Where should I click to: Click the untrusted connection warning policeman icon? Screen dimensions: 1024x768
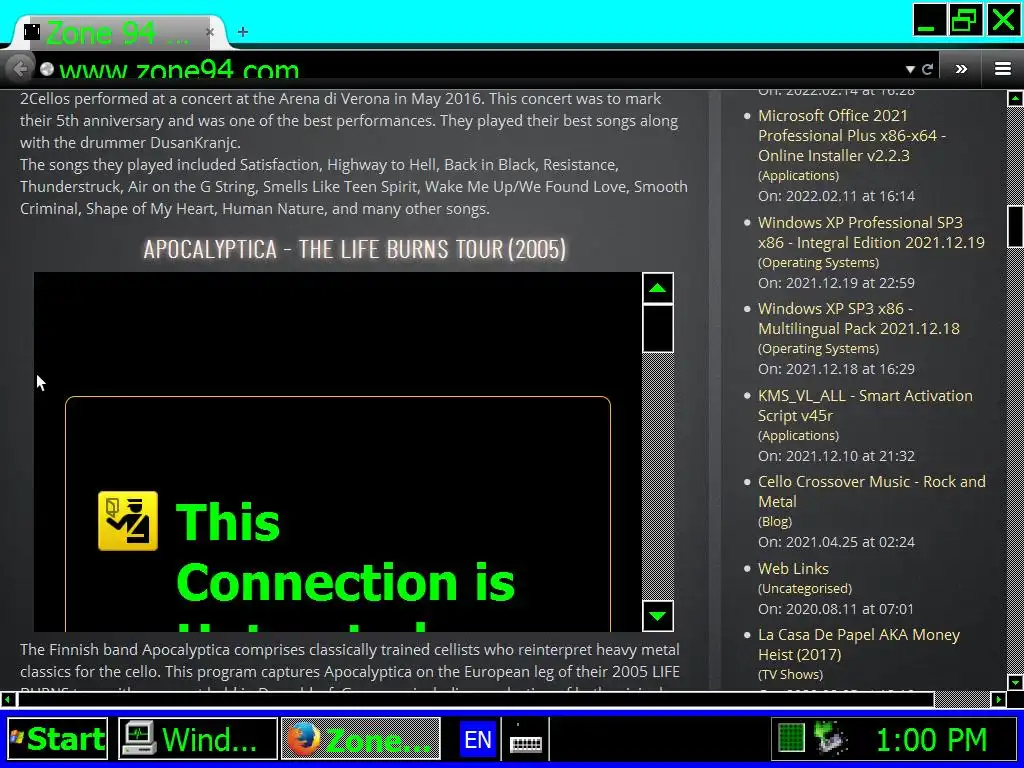tap(128, 520)
